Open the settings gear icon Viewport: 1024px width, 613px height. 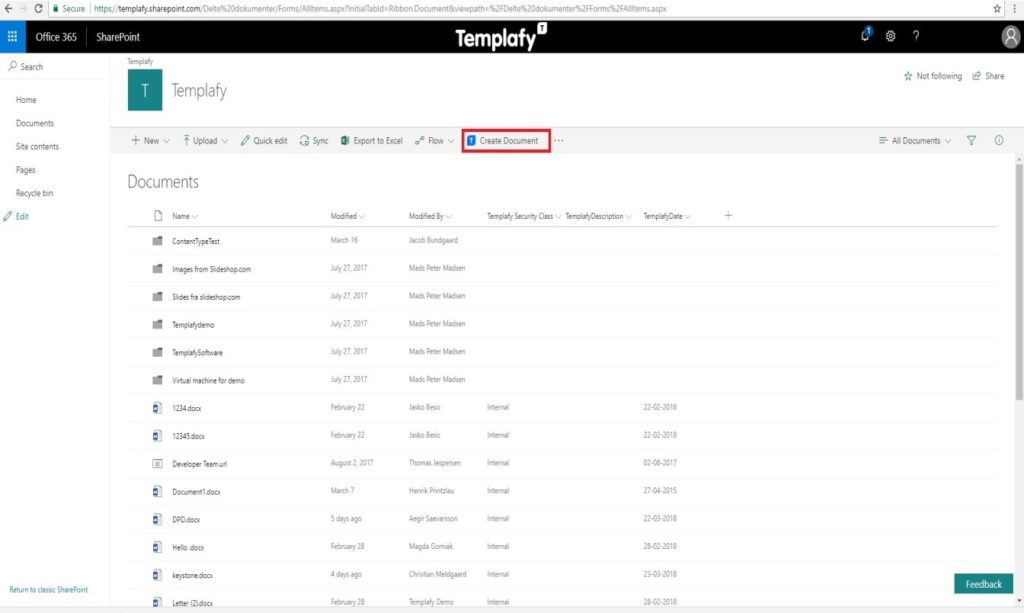tap(890, 37)
